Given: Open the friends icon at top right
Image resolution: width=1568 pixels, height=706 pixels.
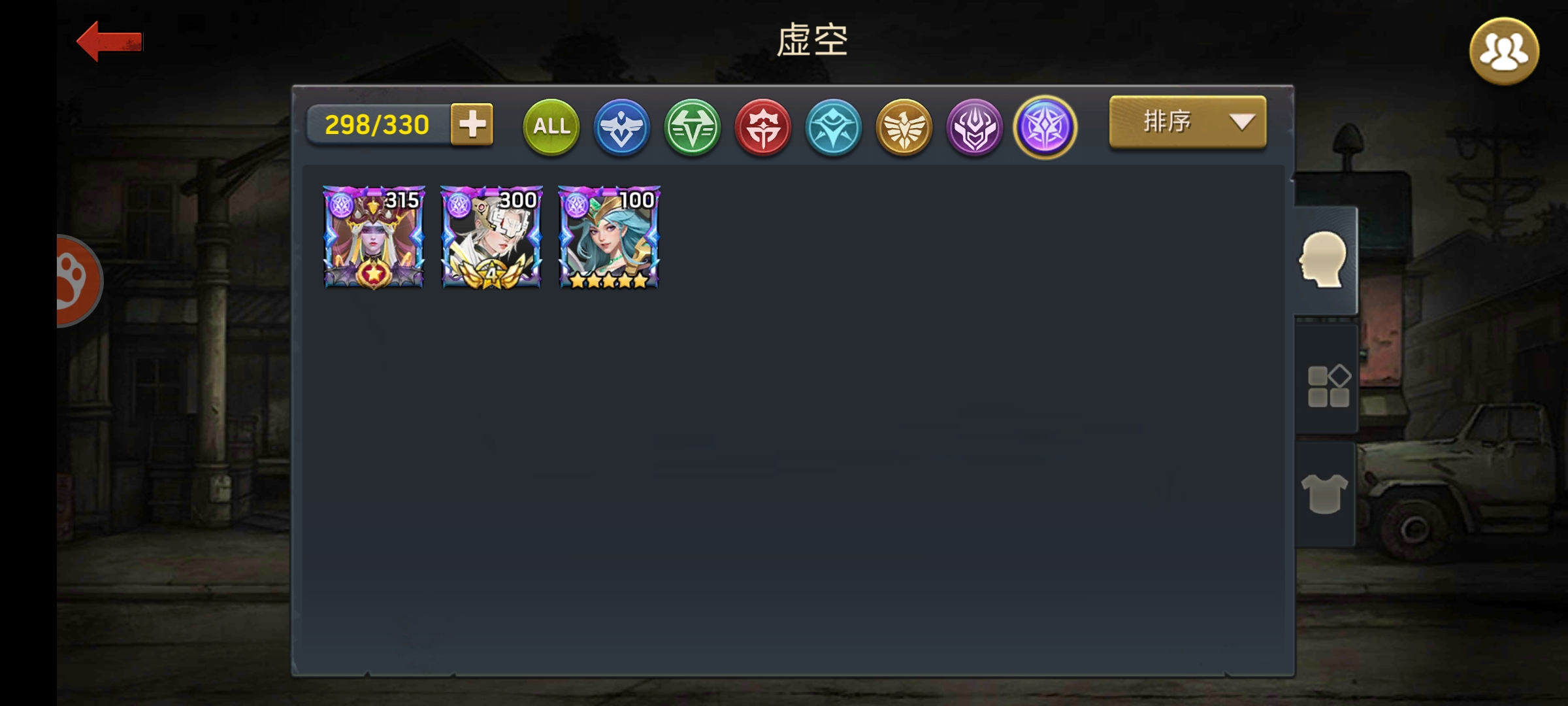Looking at the screenshot, I should pos(1504,51).
